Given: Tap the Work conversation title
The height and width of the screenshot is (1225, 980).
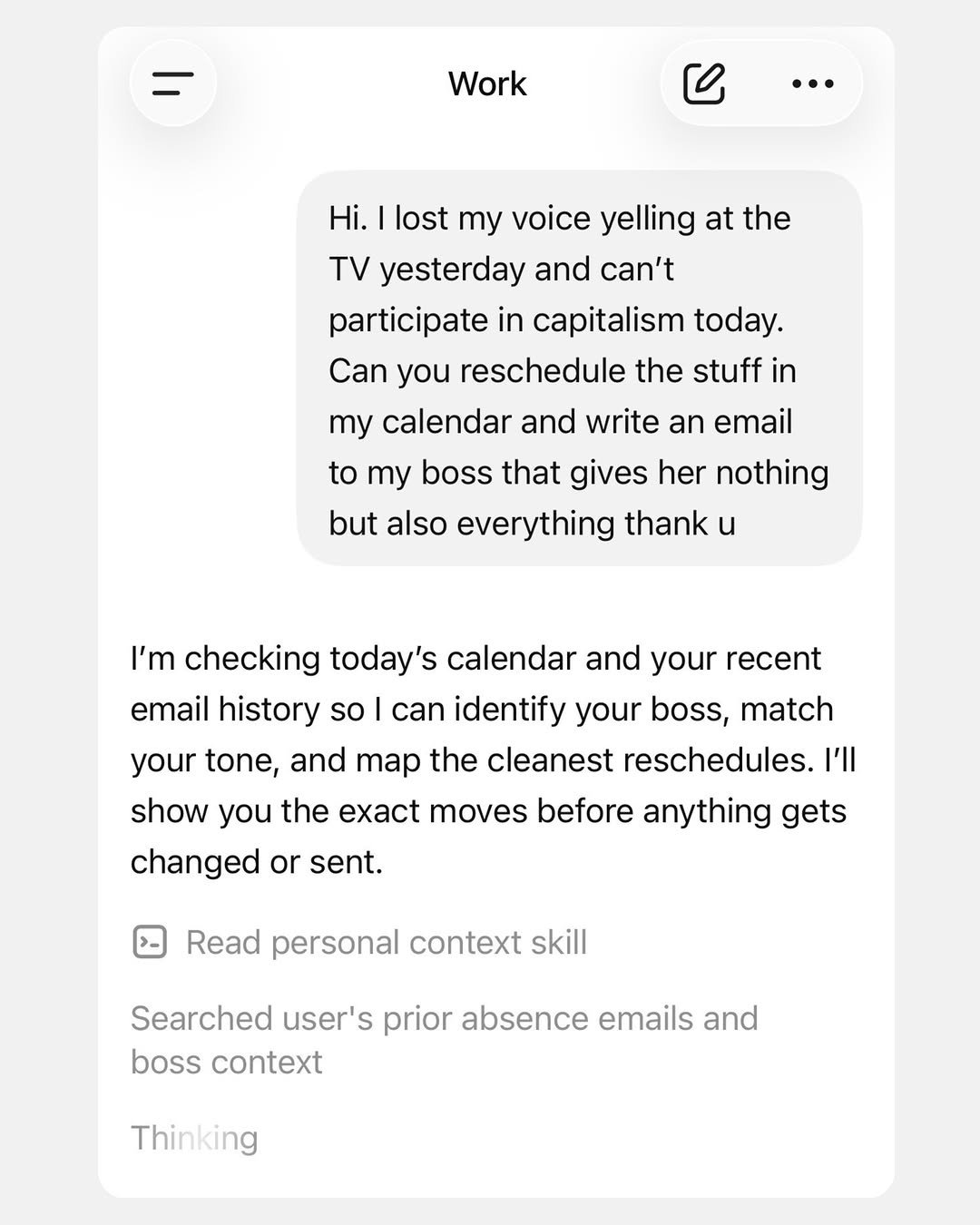Looking at the screenshot, I should click(x=487, y=83).
